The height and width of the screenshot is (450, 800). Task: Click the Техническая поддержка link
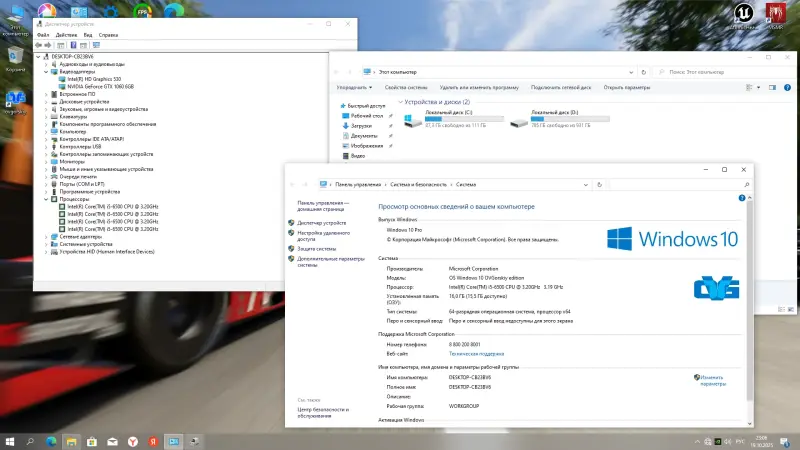tap(474, 353)
